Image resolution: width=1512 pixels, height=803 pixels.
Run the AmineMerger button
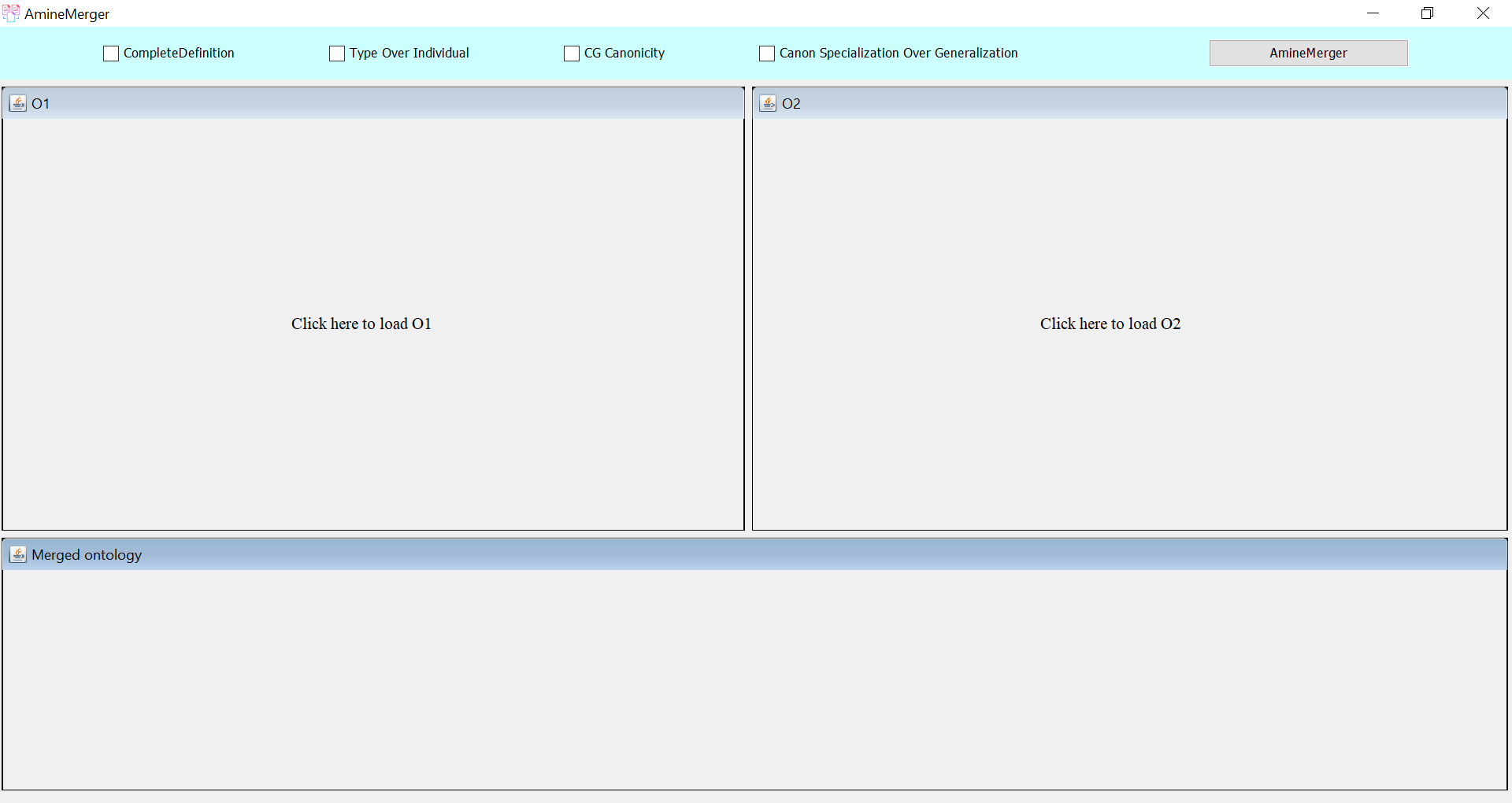1308,53
